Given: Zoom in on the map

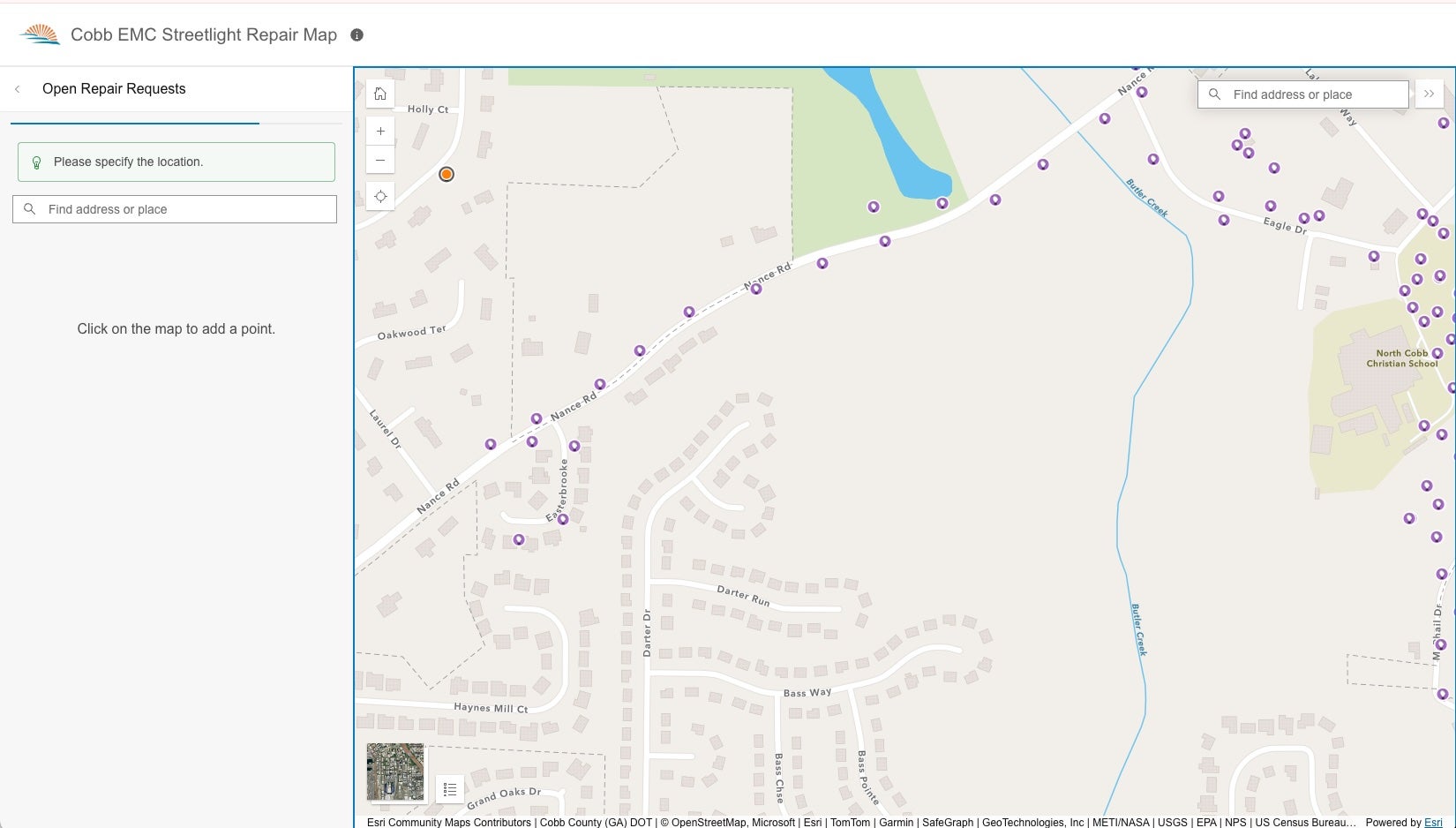Looking at the screenshot, I should pyautogui.click(x=379, y=131).
